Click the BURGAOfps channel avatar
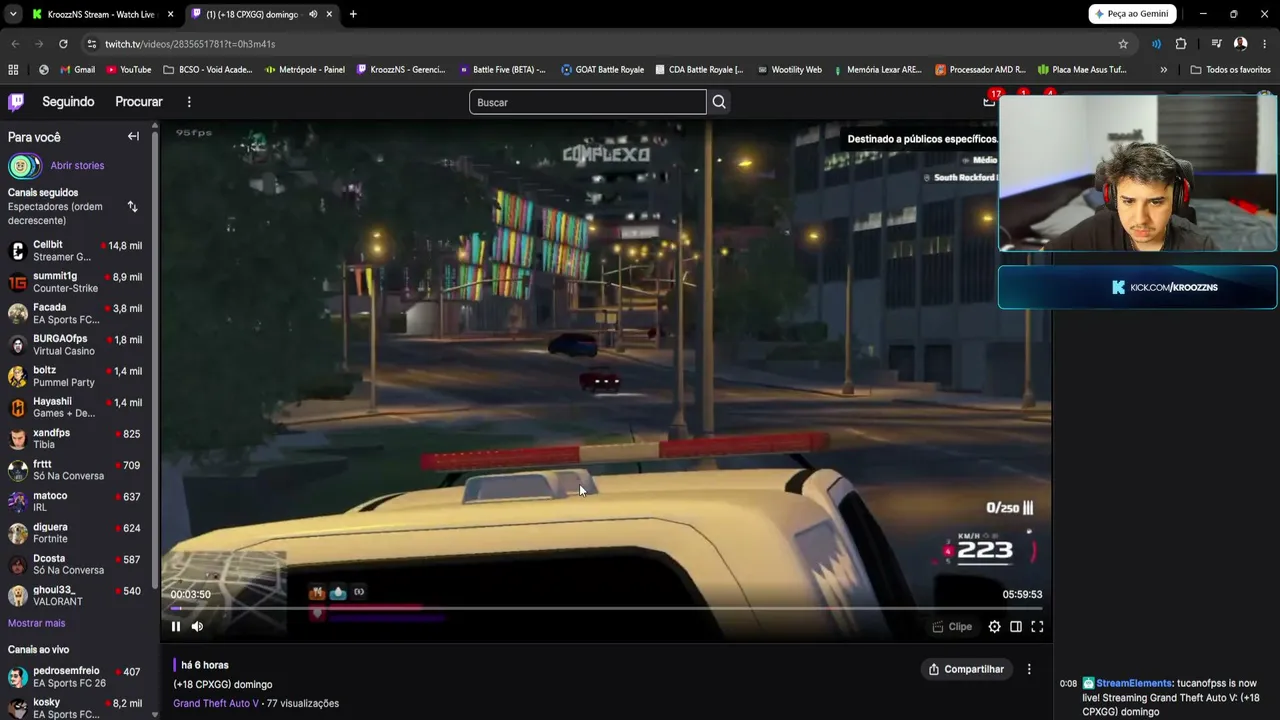 pyautogui.click(x=17, y=345)
